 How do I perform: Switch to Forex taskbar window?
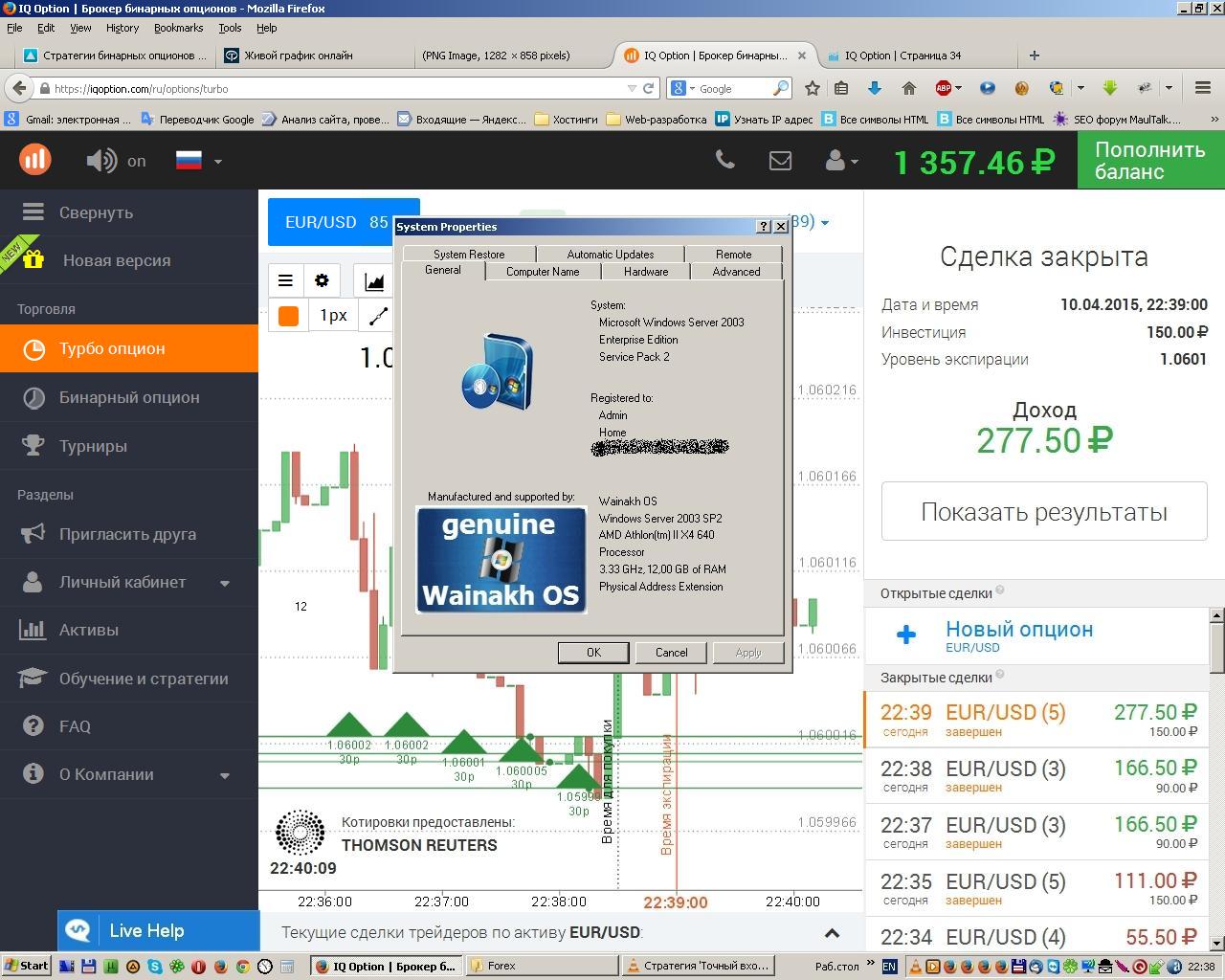click(x=541, y=967)
